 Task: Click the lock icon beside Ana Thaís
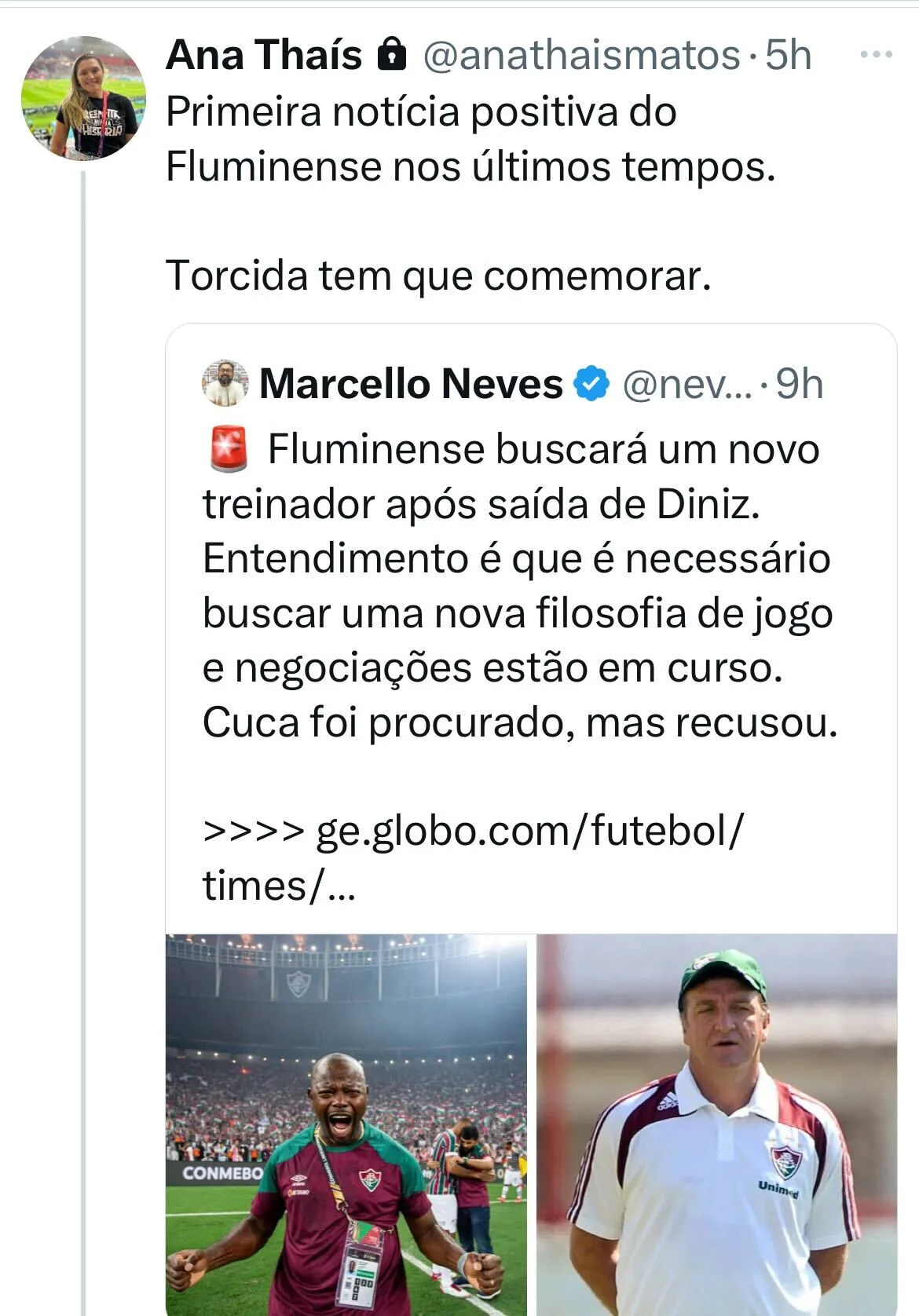(391, 56)
